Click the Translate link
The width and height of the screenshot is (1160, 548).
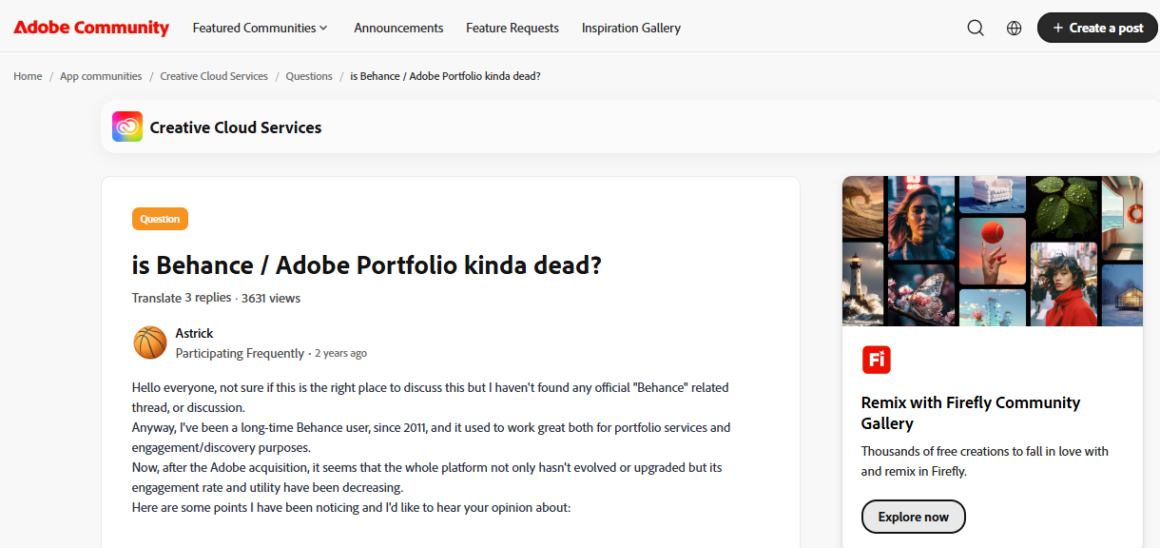pos(156,298)
